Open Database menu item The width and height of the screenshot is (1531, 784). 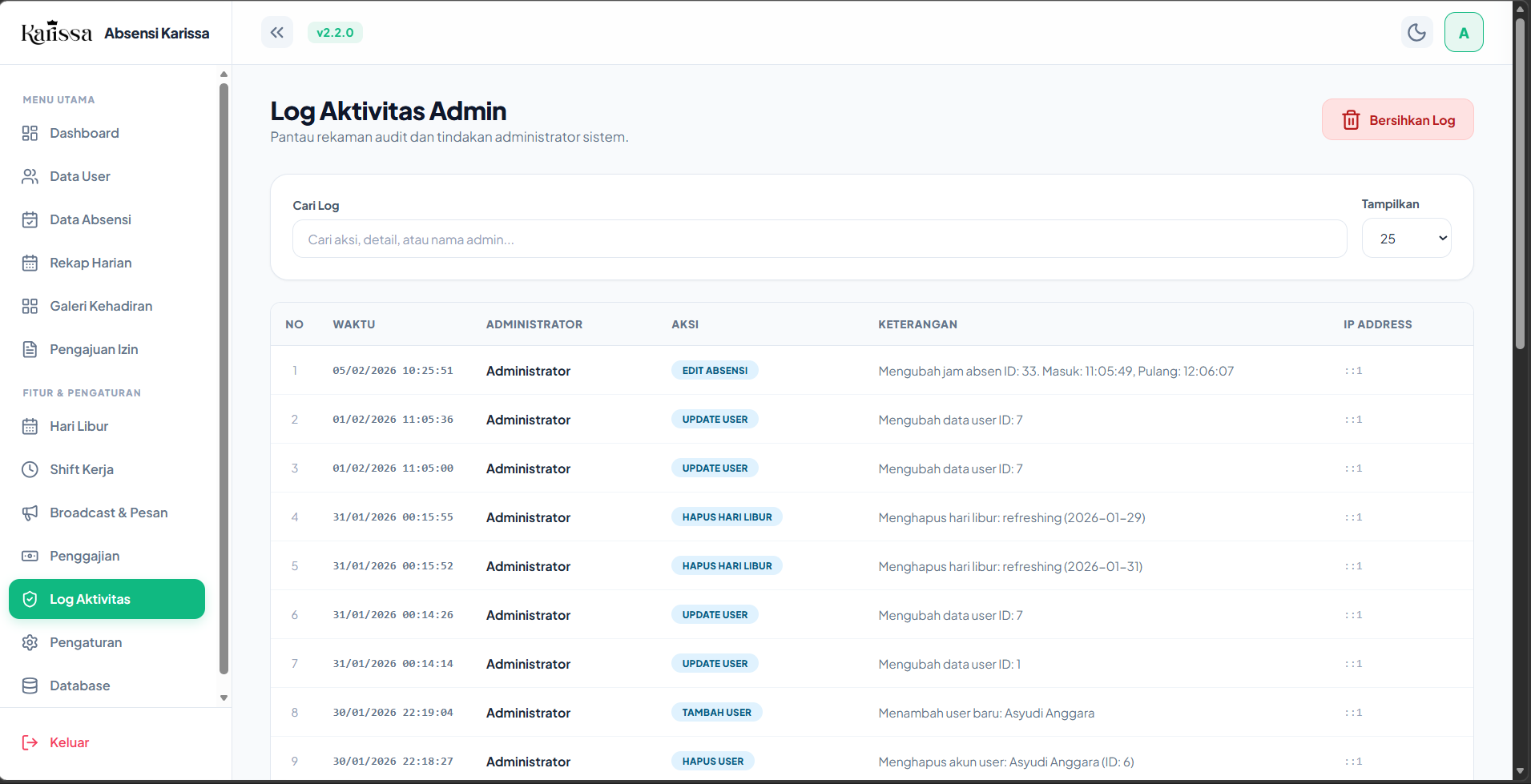107,685
